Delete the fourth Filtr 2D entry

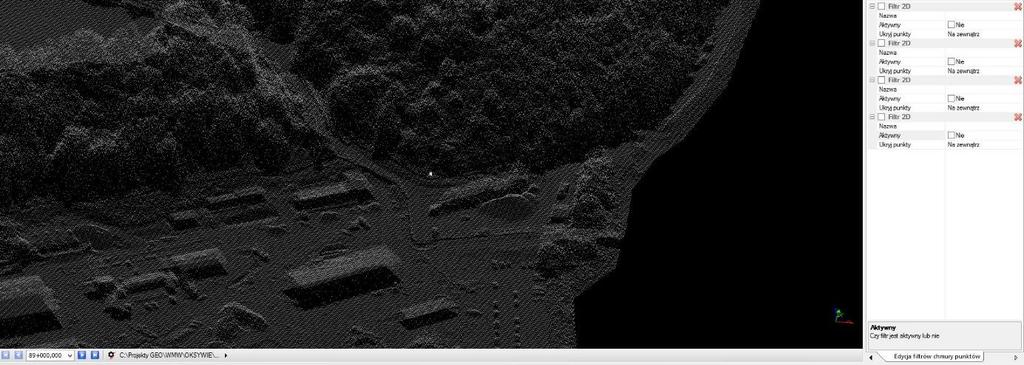1017,117
